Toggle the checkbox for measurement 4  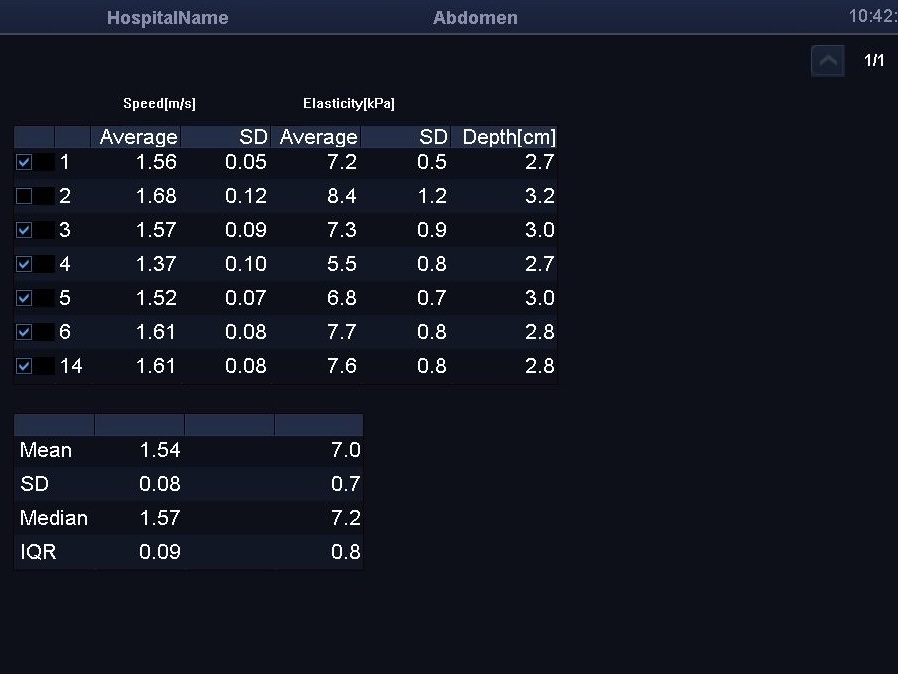click(x=24, y=264)
